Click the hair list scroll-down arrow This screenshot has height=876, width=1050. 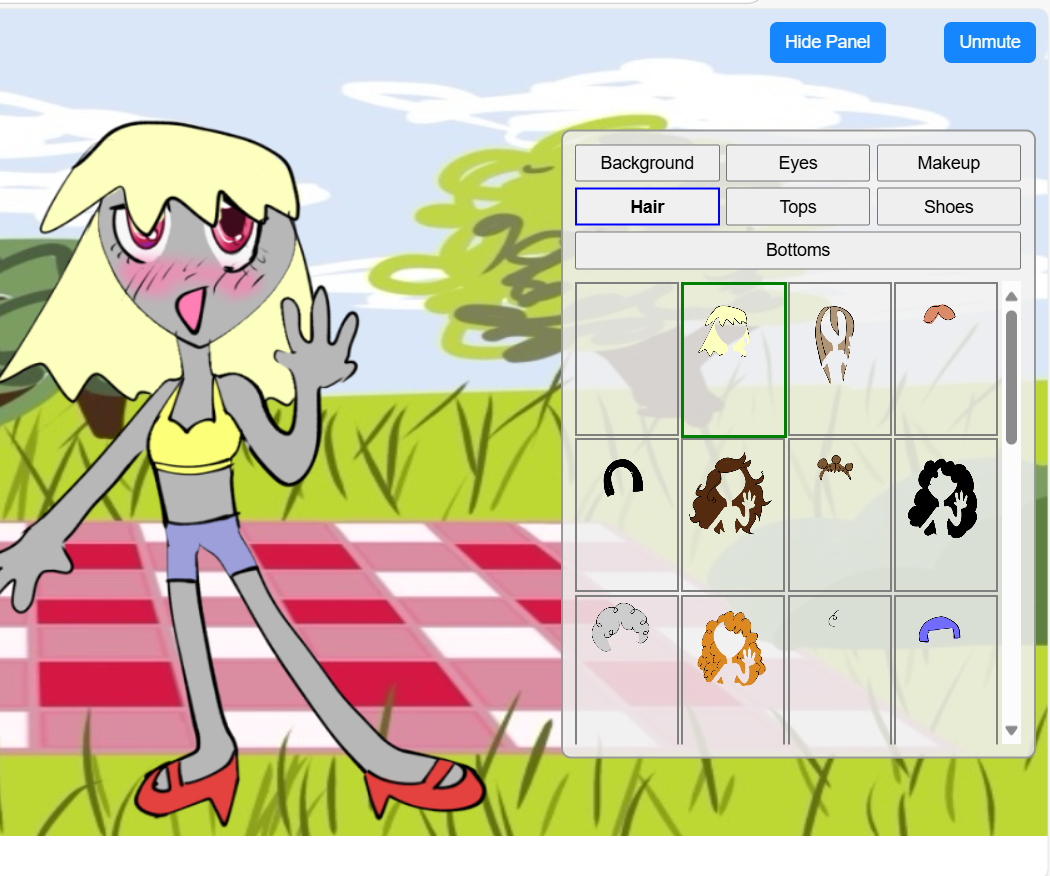click(1011, 730)
